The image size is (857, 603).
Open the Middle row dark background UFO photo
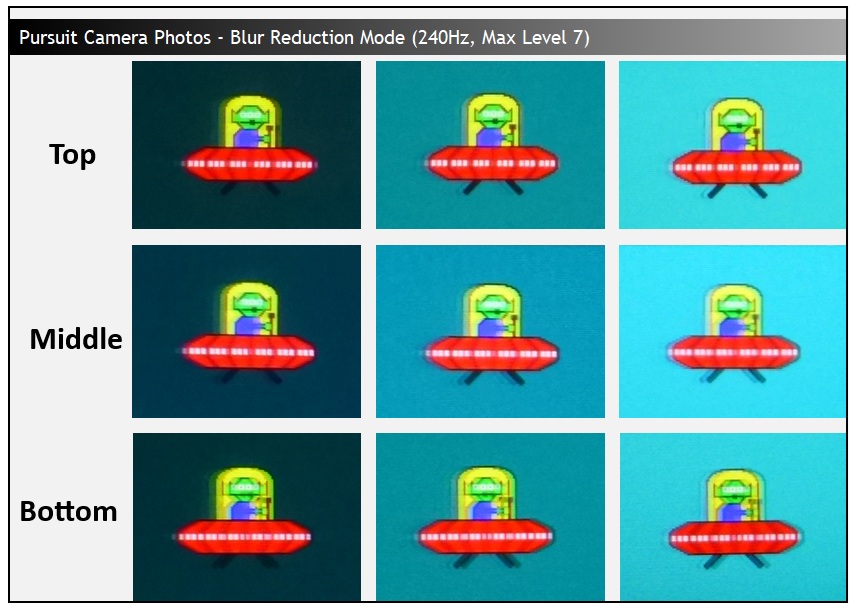246,331
